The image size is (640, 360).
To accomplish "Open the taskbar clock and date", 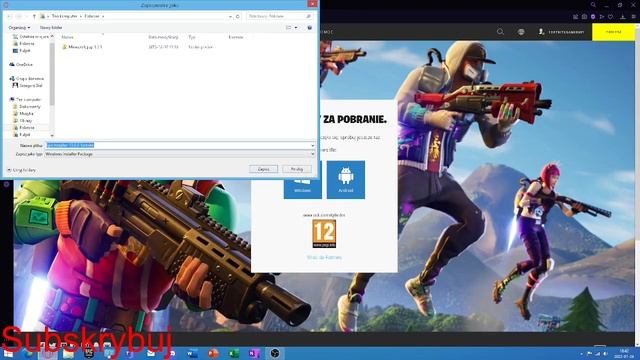I will (x=624, y=353).
